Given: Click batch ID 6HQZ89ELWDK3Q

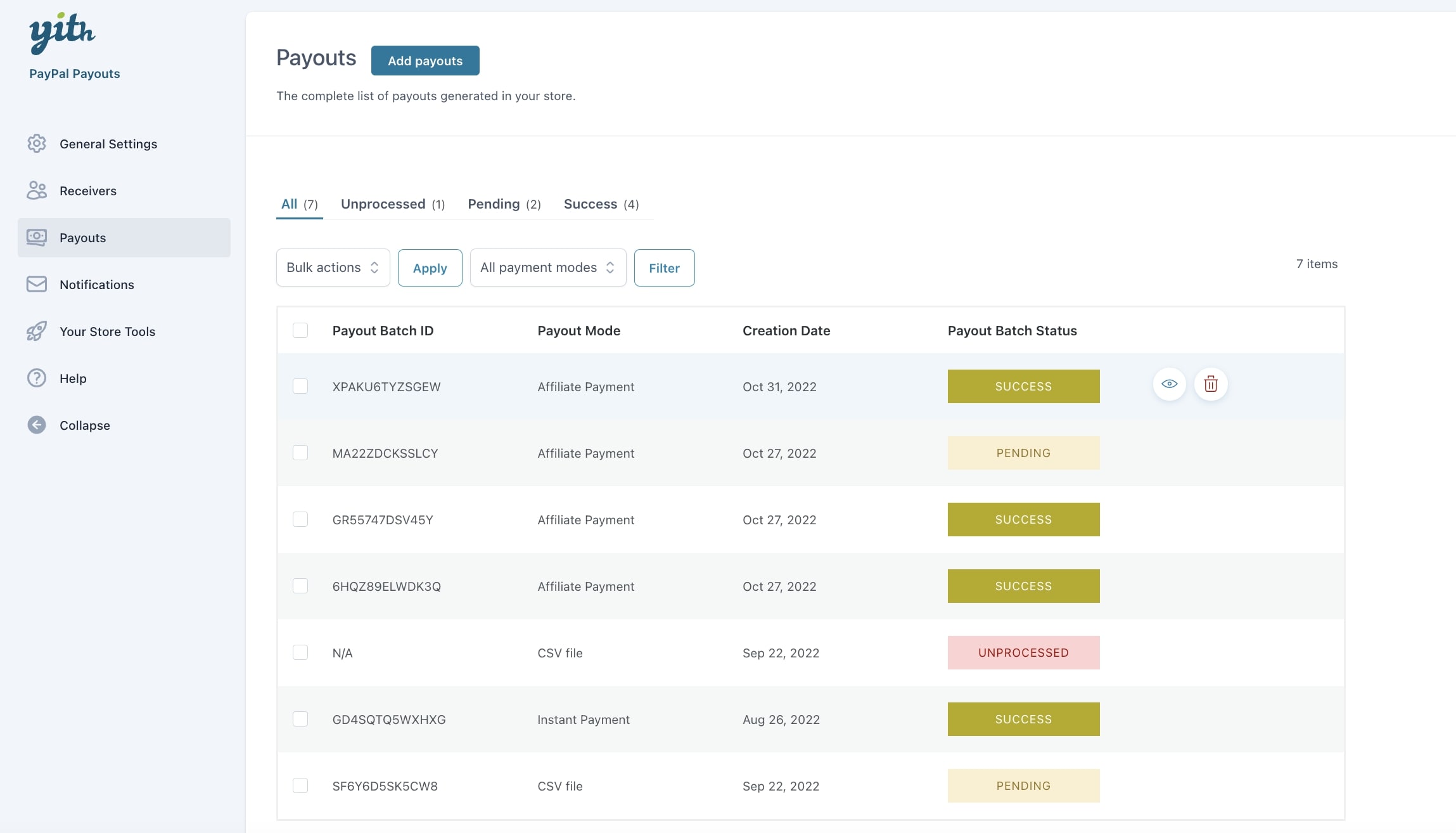Looking at the screenshot, I should (386, 586).
